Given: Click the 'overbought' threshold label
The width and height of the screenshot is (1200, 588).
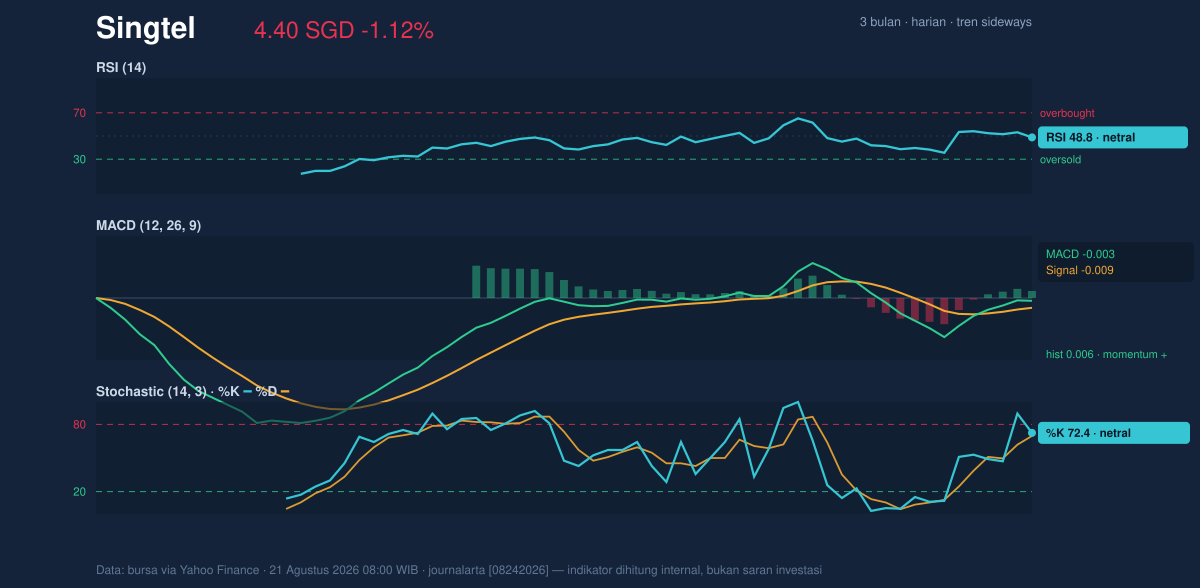Looking at the screenshot, I should (1067, 114).
